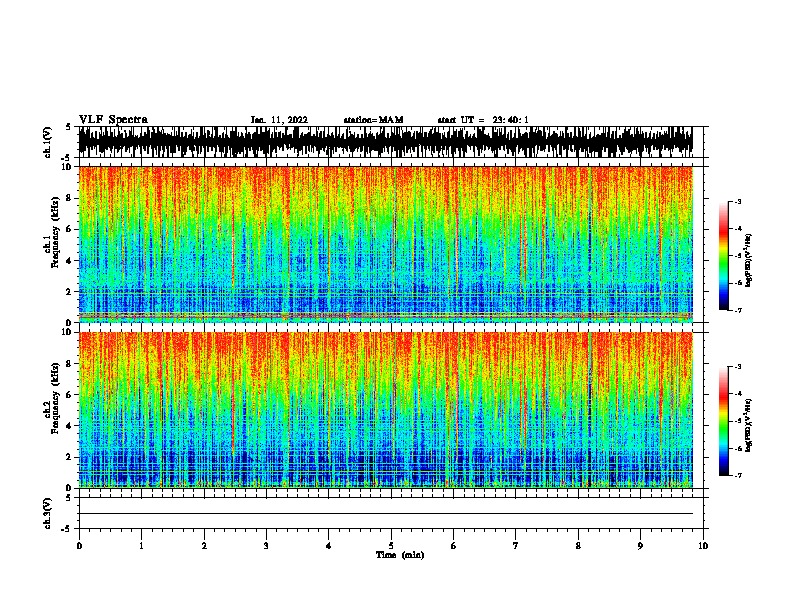The width and height of the screenshot is (792, 612).
Task: Click the ch.1 spectrogram color scale bar
Action: [x=724, y=256]
